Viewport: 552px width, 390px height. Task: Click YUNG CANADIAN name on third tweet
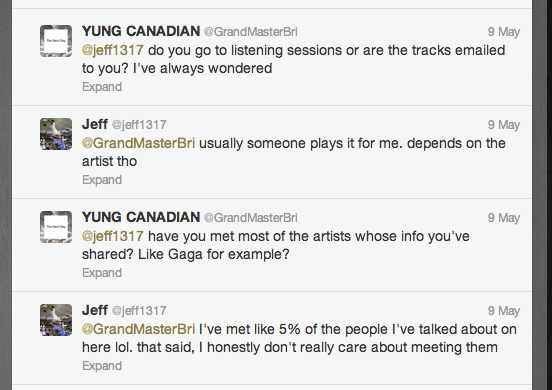[x=141, y=217]
